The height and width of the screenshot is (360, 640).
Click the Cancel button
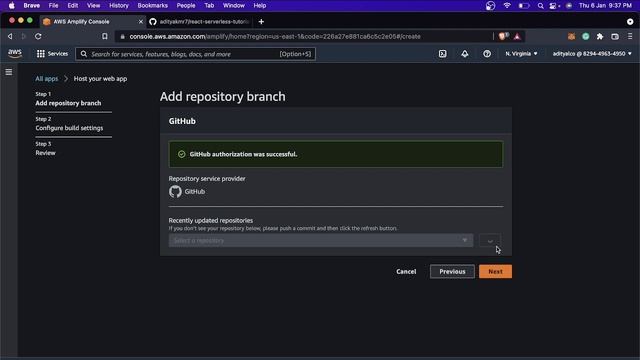(x=406, y=271)
